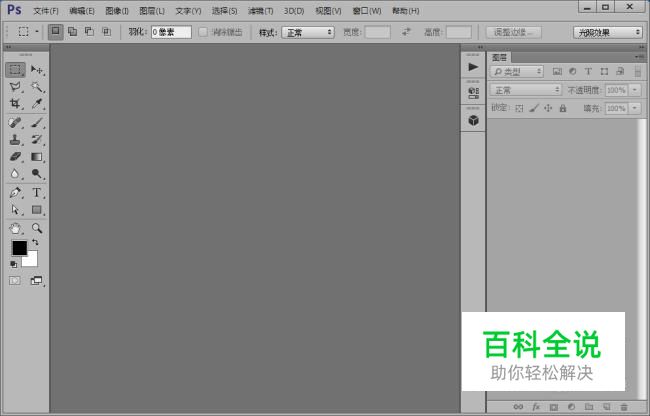The width and height of the screenshot is (650, 416).
Task: Toggle lock transparent pixels
Action: 519,109
